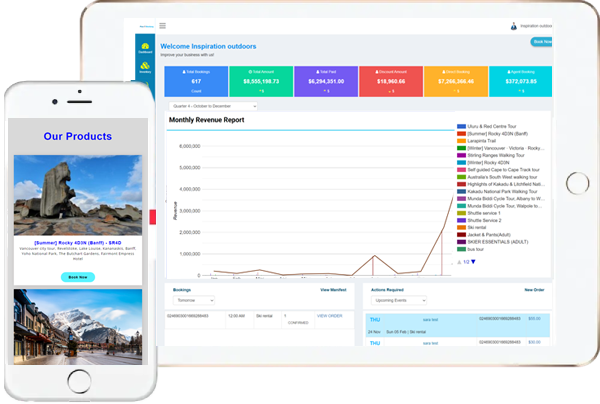Click the Shuttle Service 2 color swatch

(461, 220)
